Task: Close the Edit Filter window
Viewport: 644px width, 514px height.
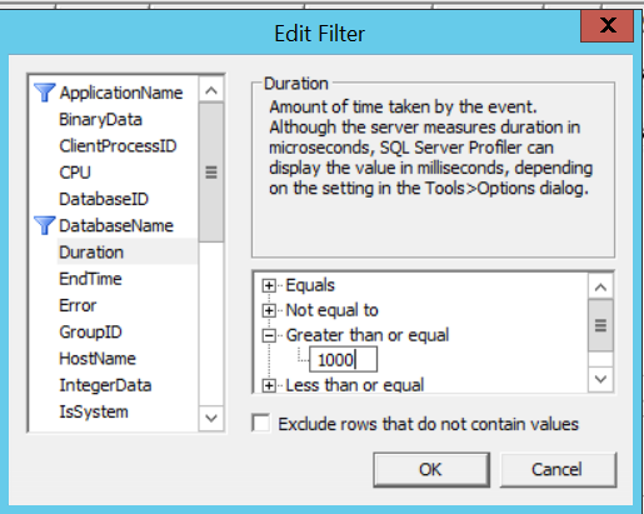Action: tap(607, 26)
